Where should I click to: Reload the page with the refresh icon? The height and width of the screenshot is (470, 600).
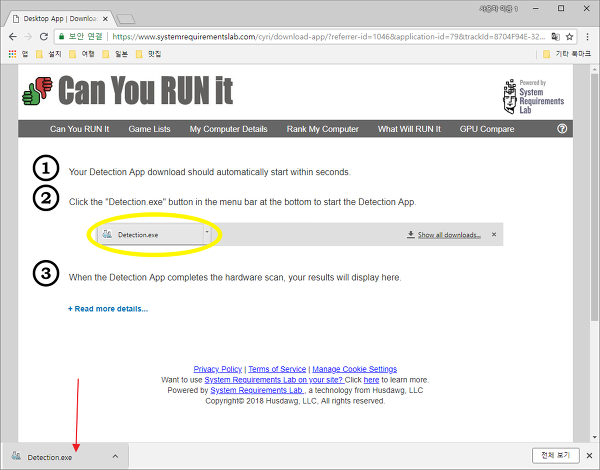click(x=44, y=37)
